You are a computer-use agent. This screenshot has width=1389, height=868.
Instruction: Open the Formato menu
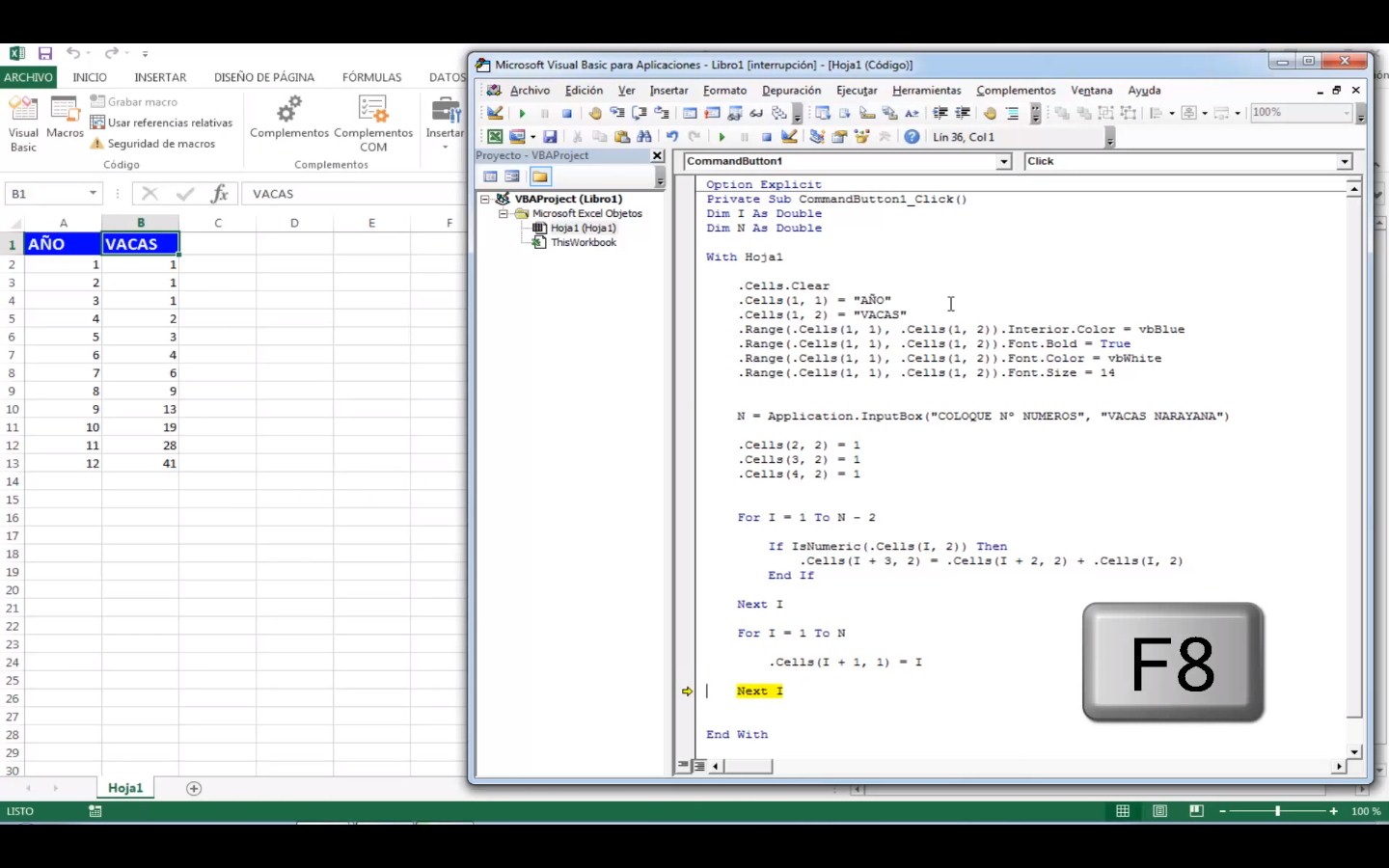point(724,90)
